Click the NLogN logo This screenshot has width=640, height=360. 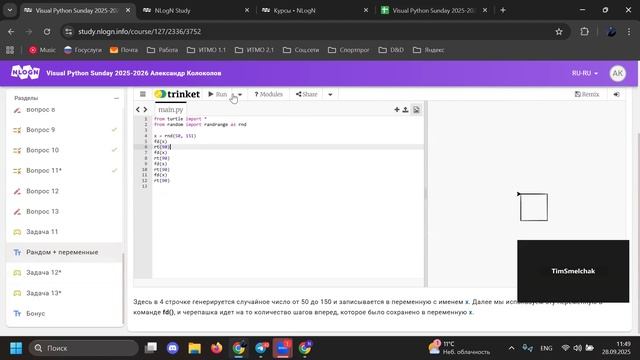tap(25, 73)
